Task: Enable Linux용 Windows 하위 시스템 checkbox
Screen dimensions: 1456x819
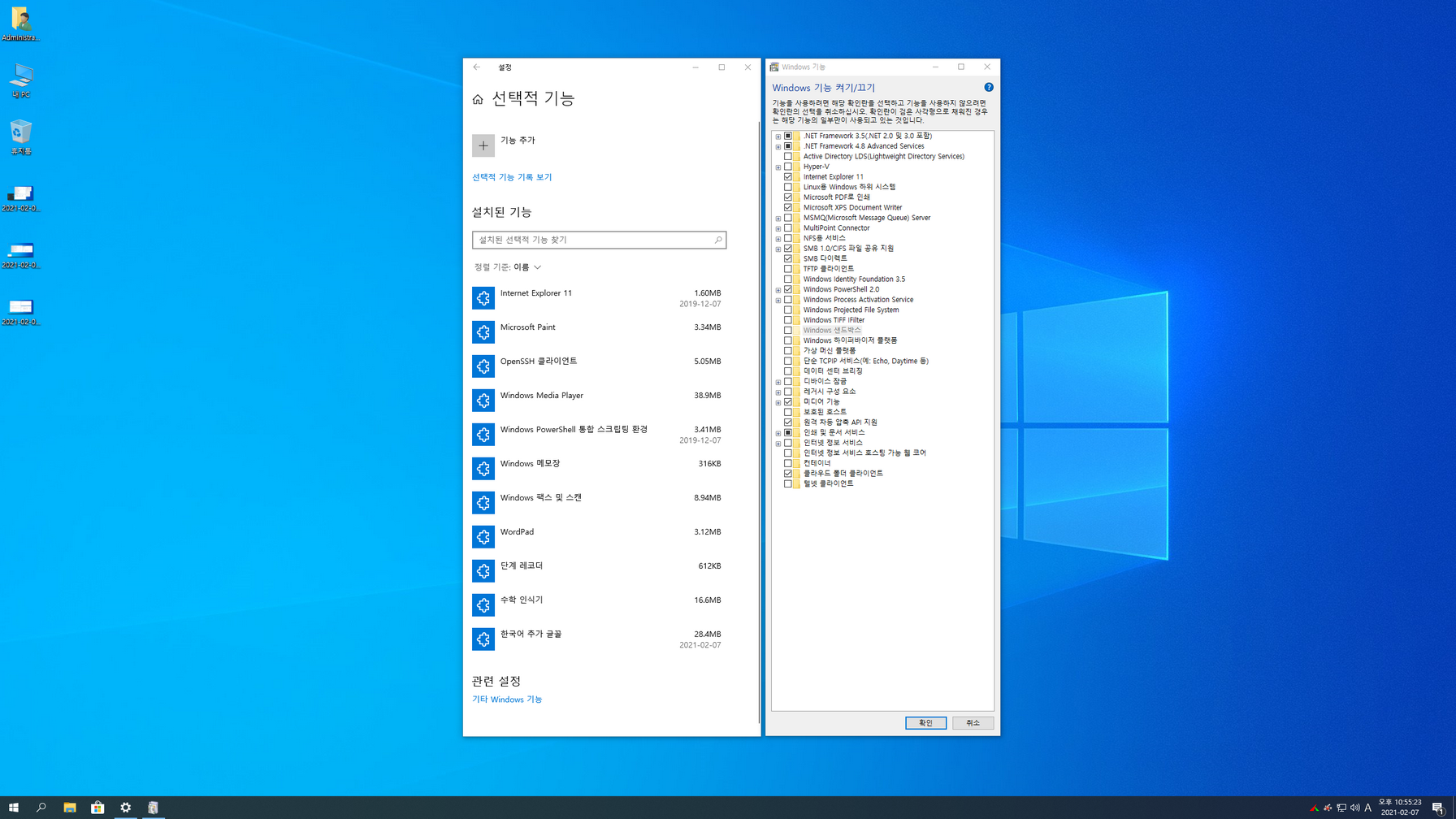Action: pyautogui.click(x=788, y=187)
